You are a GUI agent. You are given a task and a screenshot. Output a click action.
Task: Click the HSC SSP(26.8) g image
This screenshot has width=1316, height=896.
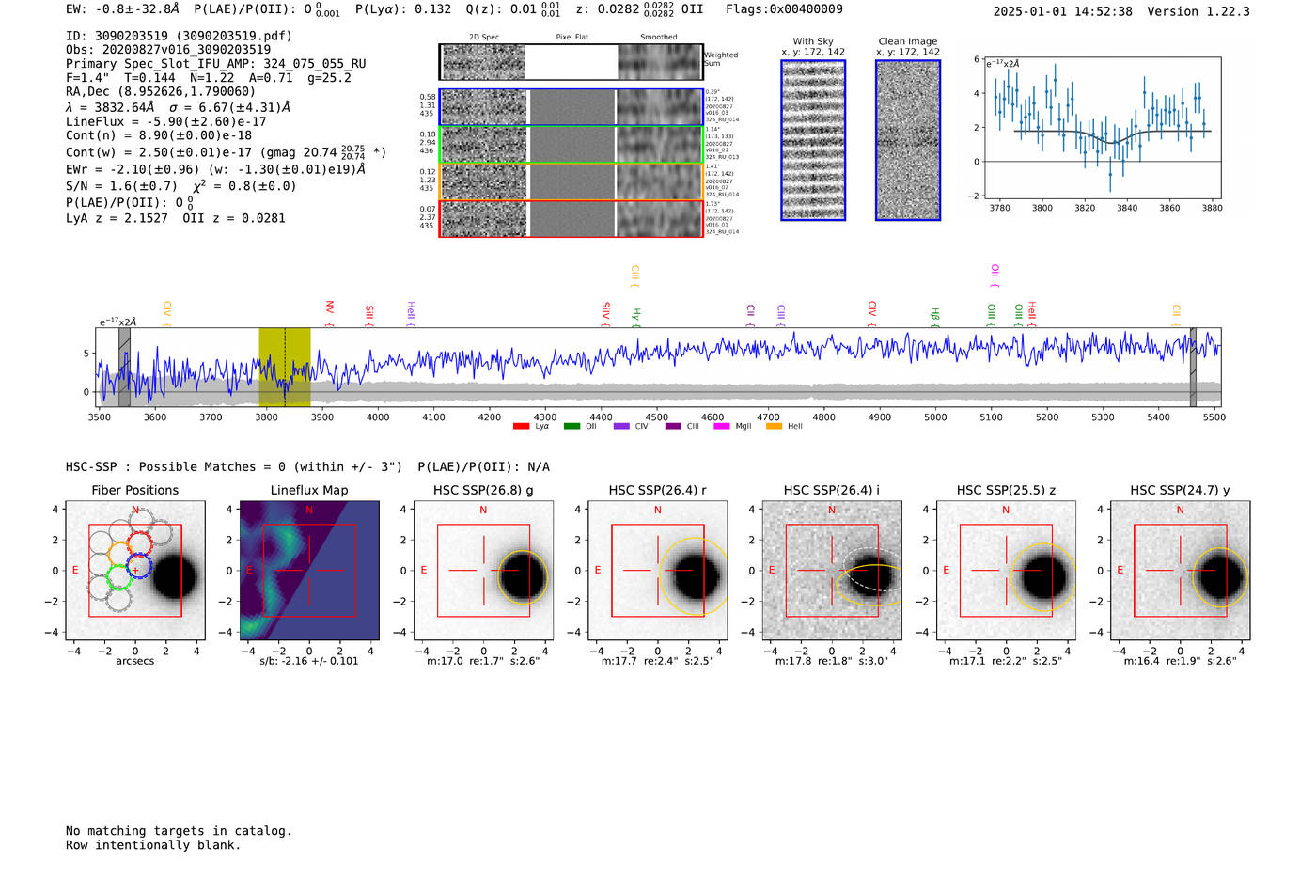pyautogui.click(x=483, y=571)
